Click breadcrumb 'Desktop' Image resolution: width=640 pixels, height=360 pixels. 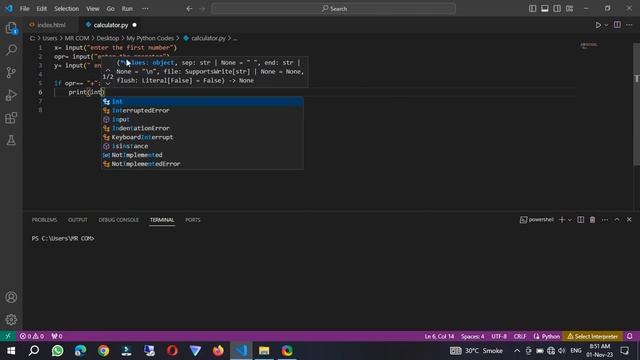(x=108, y=38)
